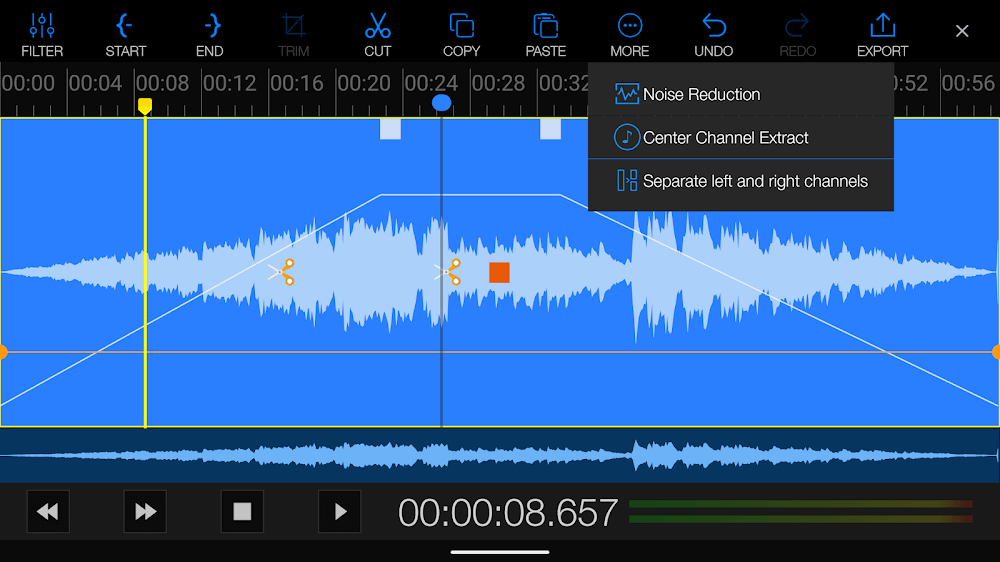This screenshot has height=562, width=1000.
Task: Set selection start with START
Action: 125,34
